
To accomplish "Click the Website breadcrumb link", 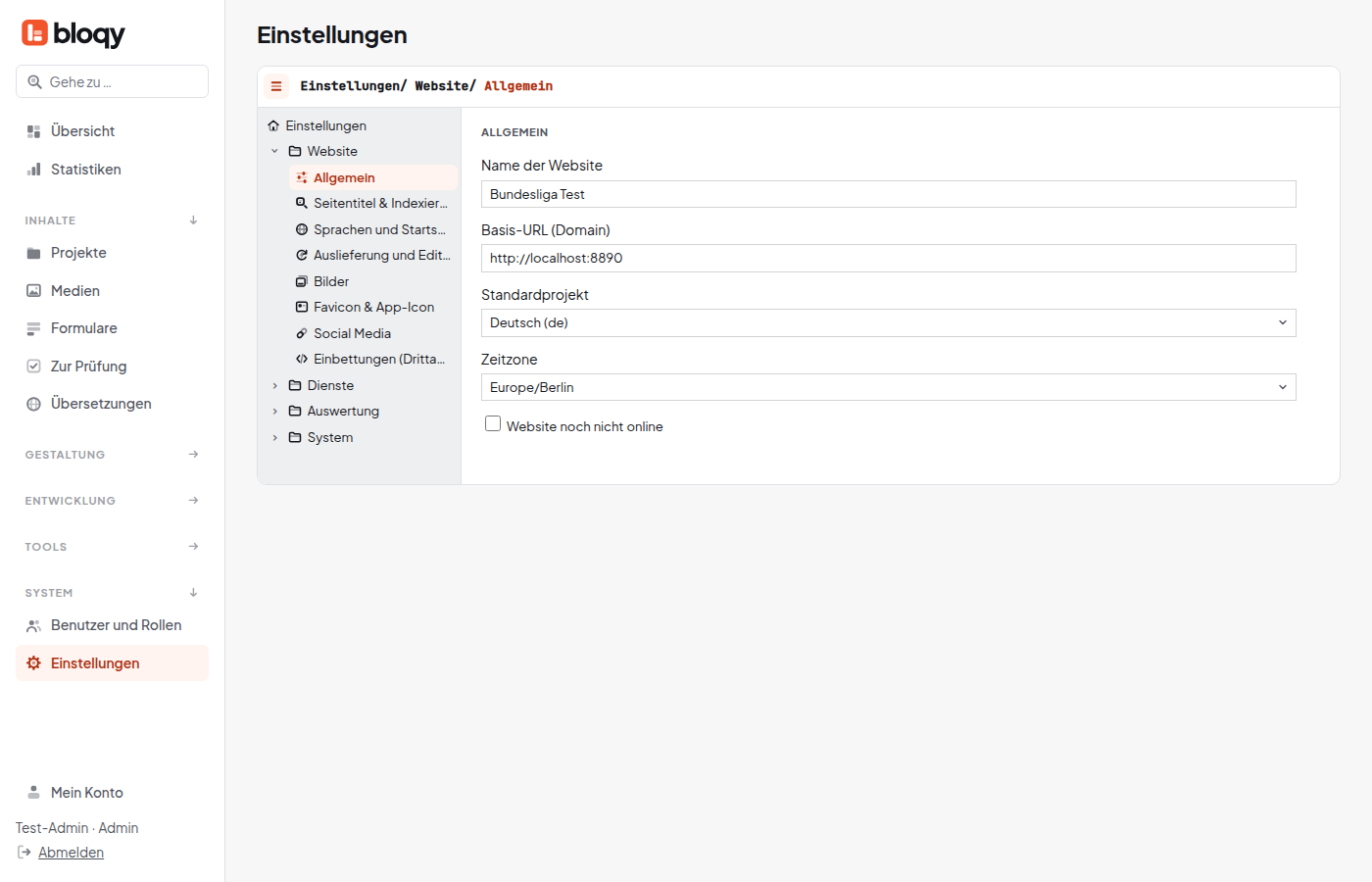I will 442,86.
